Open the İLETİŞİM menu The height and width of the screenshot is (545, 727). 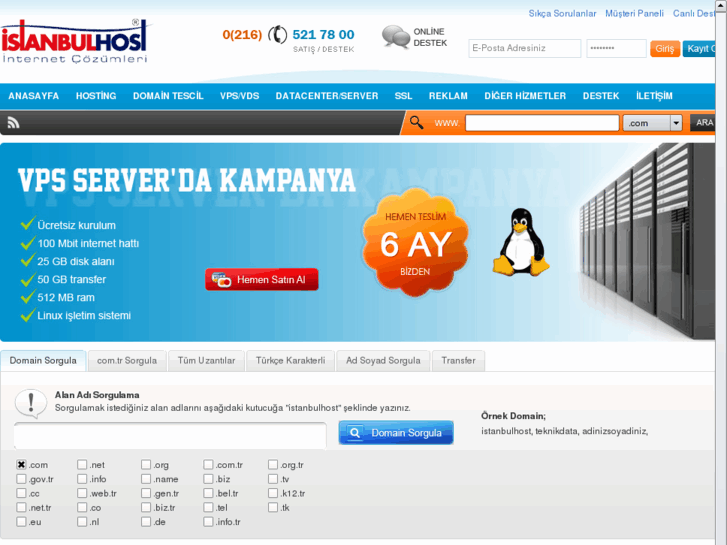(654, 96)
